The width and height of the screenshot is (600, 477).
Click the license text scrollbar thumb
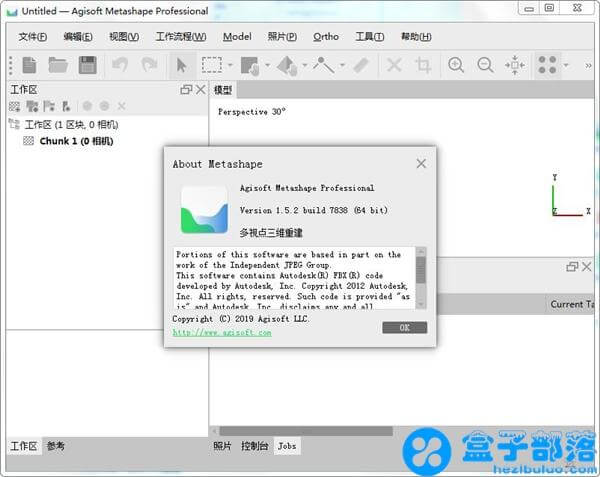point(421,270)
